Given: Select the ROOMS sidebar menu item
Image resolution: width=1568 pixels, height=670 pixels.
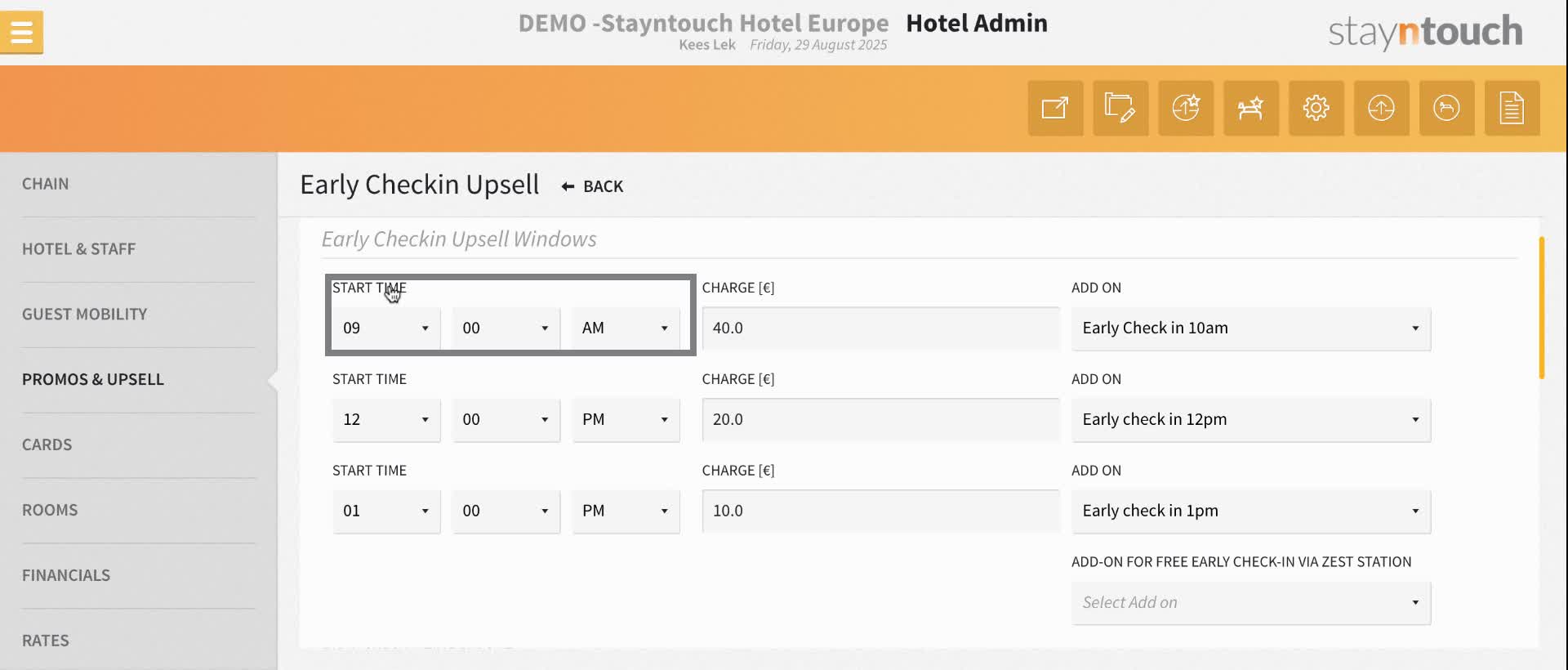Looking at the screenshot, I should click(50, 511).
